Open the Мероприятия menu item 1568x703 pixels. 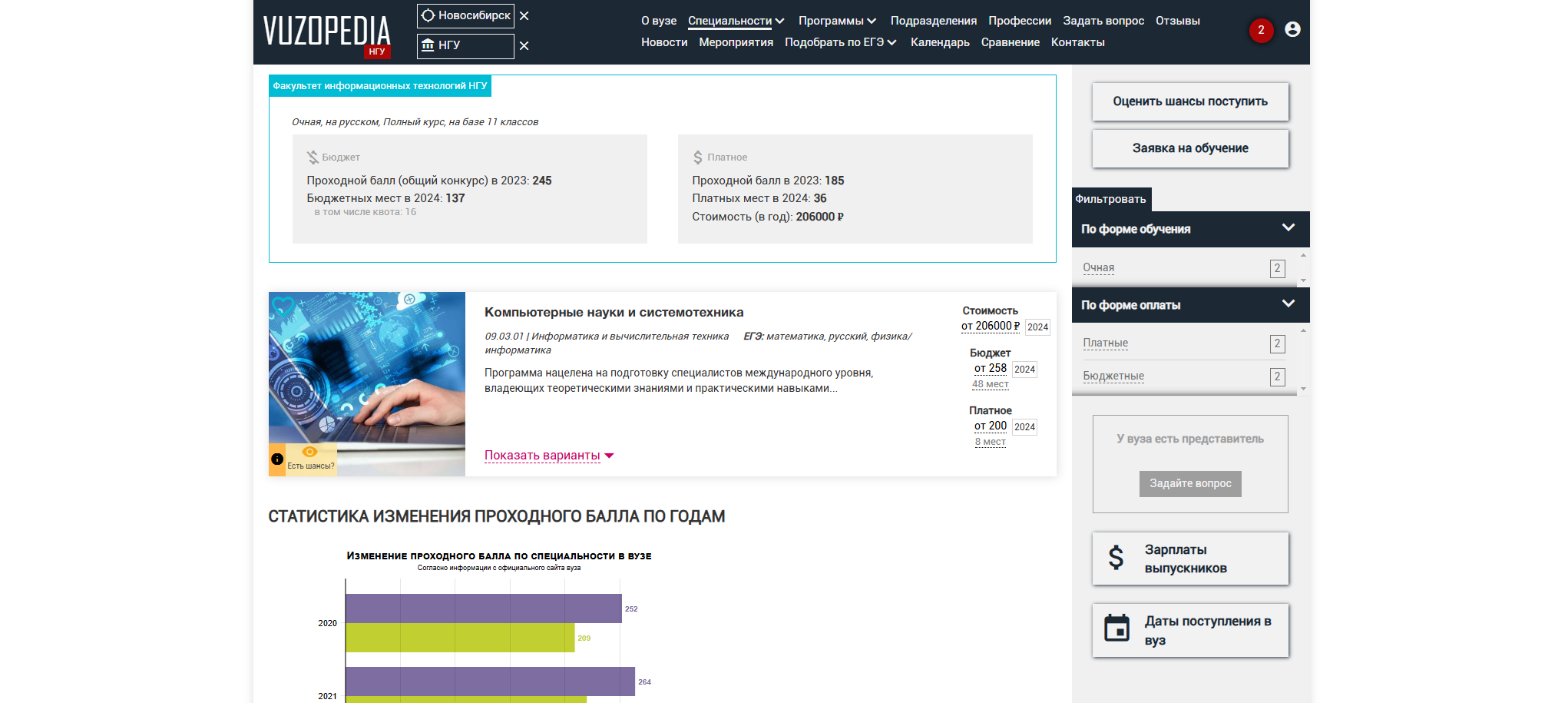pos(736,42)
